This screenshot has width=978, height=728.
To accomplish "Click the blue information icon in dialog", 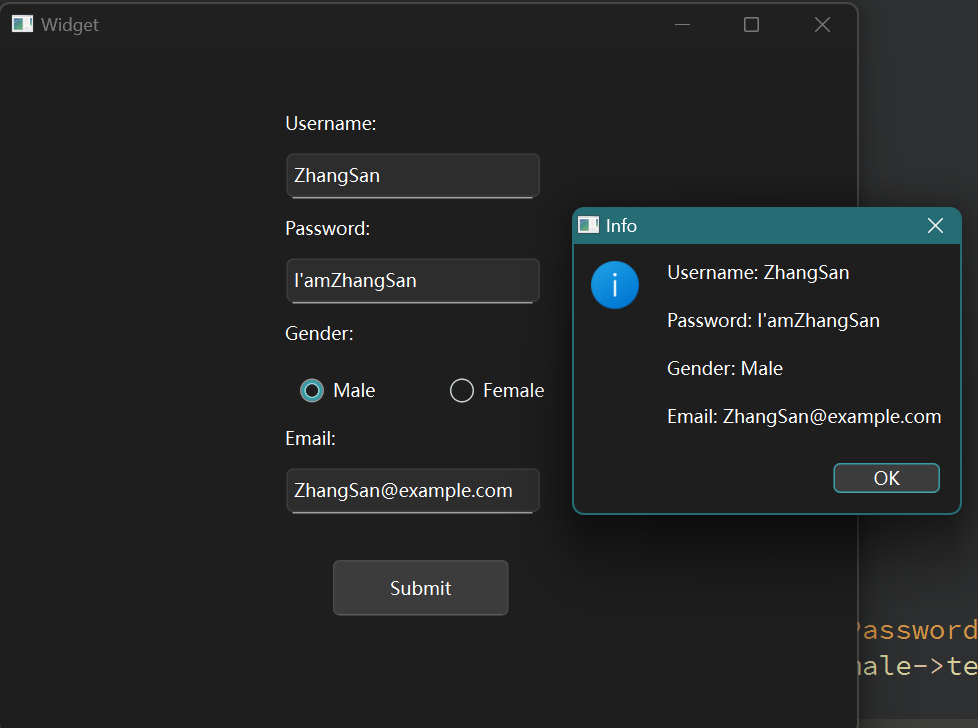I will coord(615,285).
